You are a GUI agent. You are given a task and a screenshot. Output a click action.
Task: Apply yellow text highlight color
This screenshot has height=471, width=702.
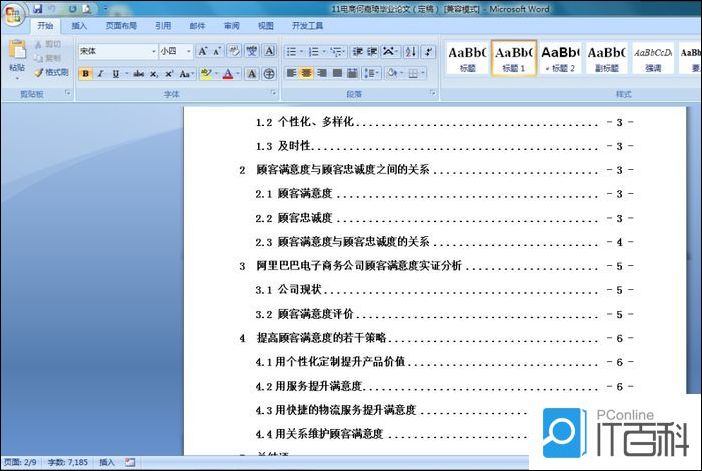tap(205, 73)
